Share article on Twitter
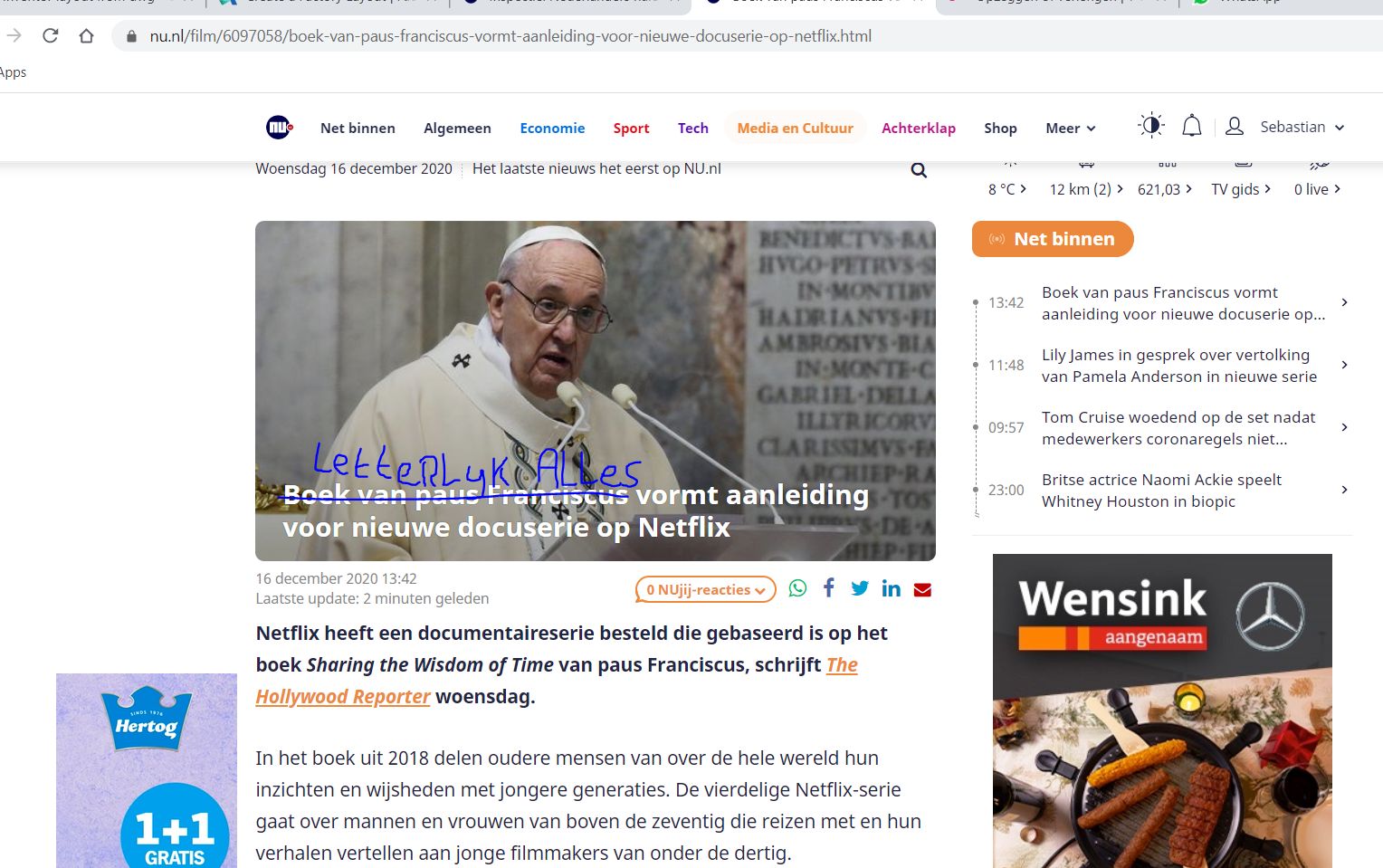This screenshot has width=1383, height=868. coord(860,589)
